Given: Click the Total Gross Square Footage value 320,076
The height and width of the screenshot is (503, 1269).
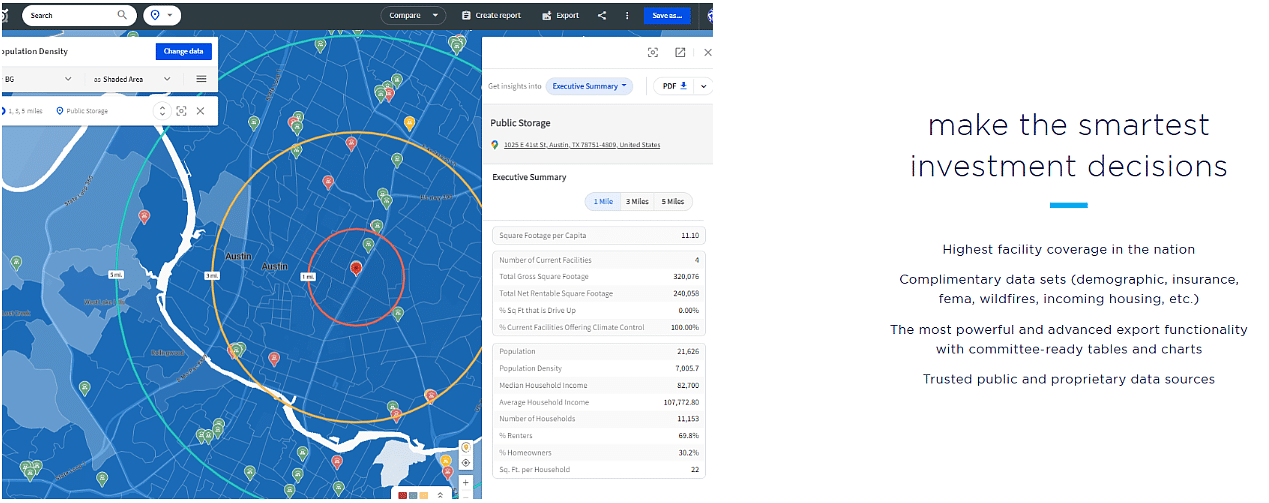Looking at the screenshot, I should [686, 277].
